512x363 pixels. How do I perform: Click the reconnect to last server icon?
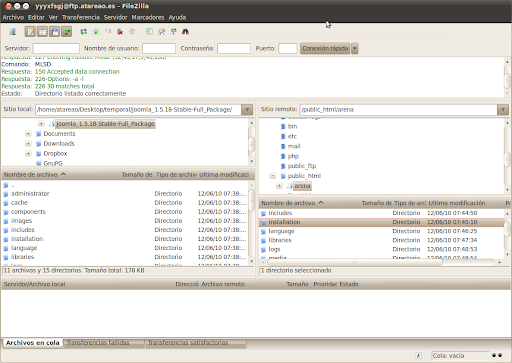pos(132,32)
